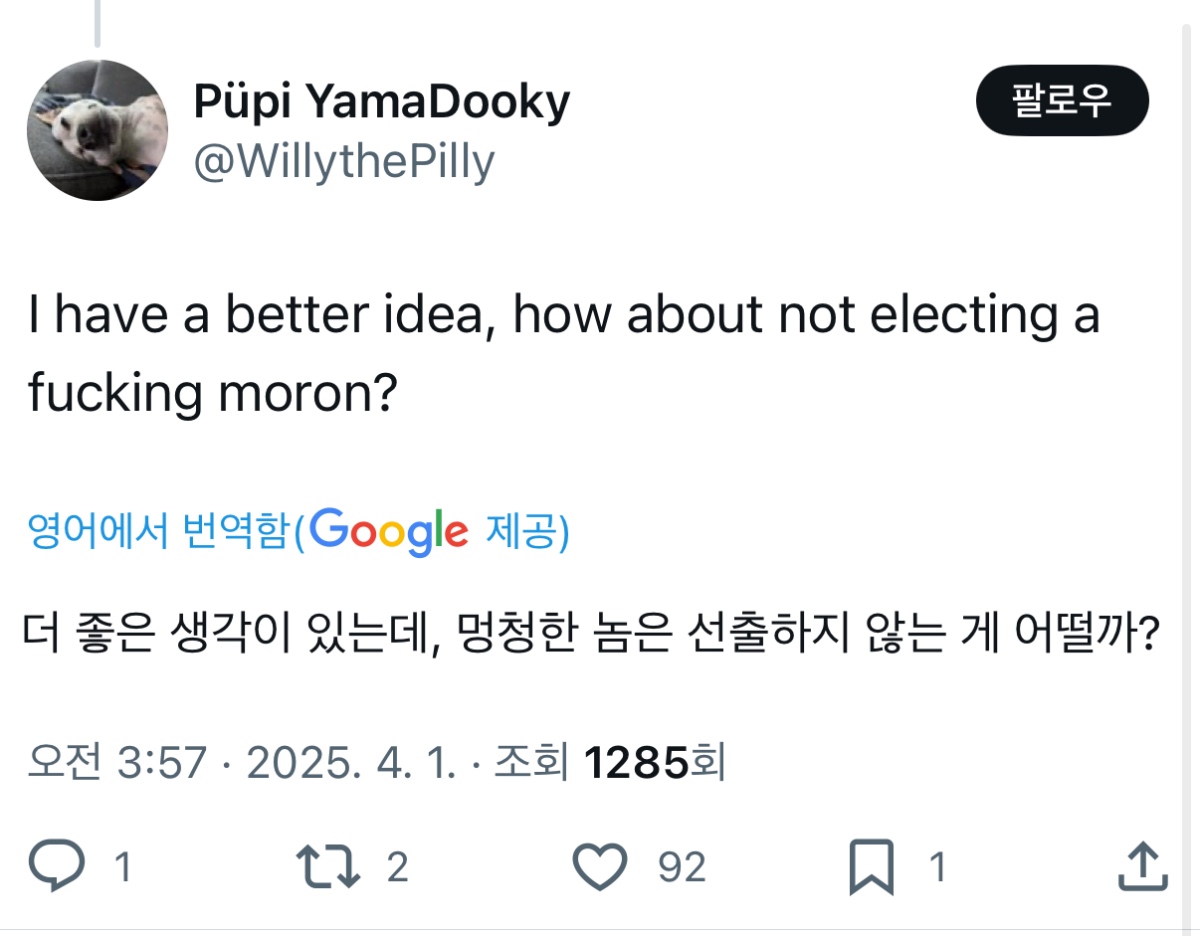Follow the user with the 팔로우 button
Screen dimensions: 1200x936
coord(1062,100)
